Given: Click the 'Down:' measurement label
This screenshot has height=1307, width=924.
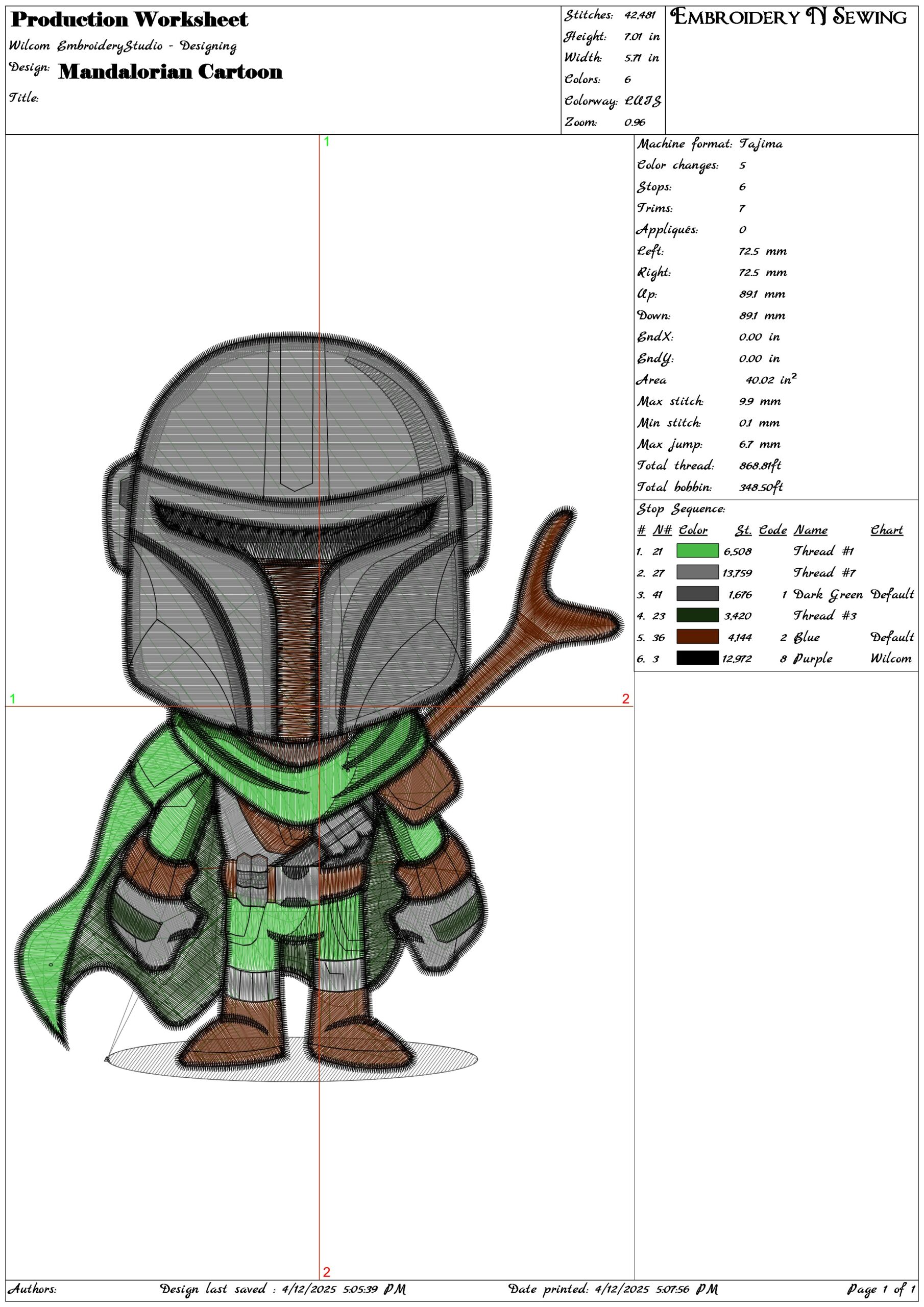Looking at the screenshot, I should (653, 316).
